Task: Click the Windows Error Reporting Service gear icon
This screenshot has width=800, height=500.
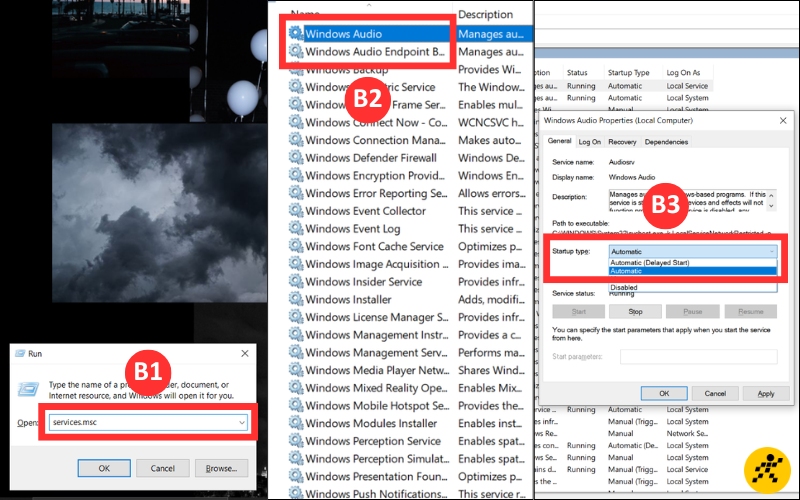Action: pyautogui.click(x=295, y=193)
